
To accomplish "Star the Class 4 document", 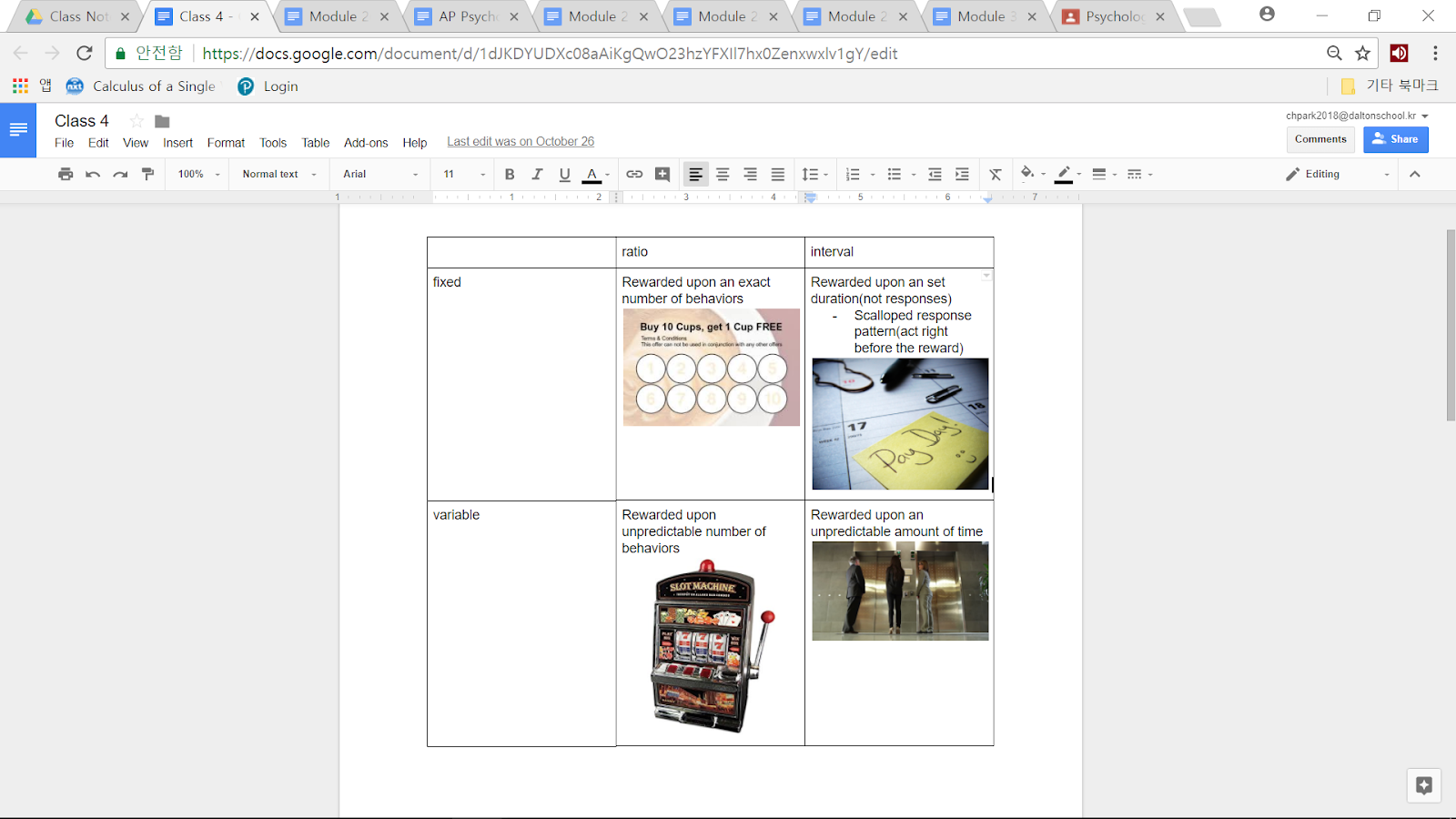I will (x=136, y=121).
